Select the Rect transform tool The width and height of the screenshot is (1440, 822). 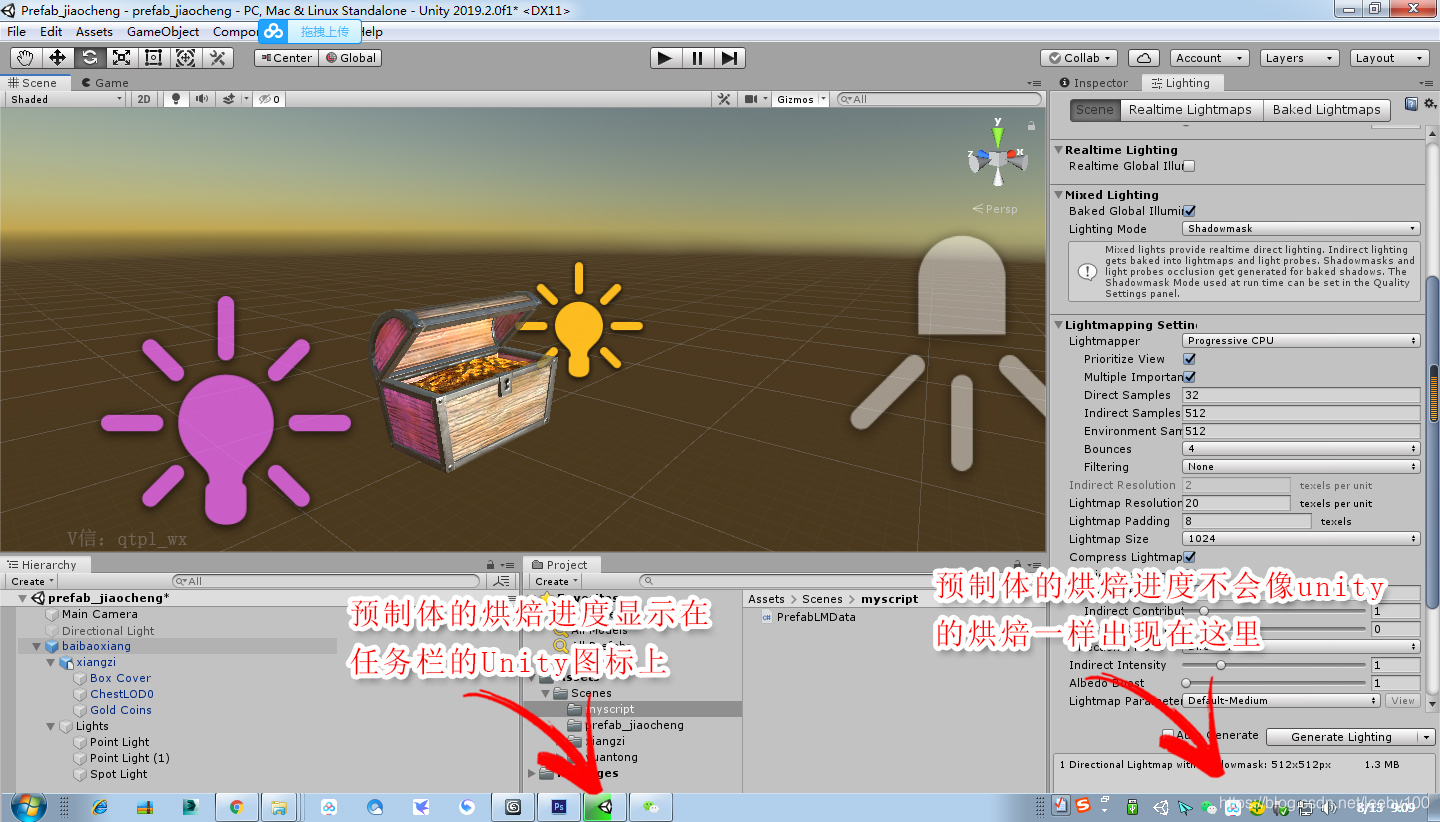click(x=154, y=58)
